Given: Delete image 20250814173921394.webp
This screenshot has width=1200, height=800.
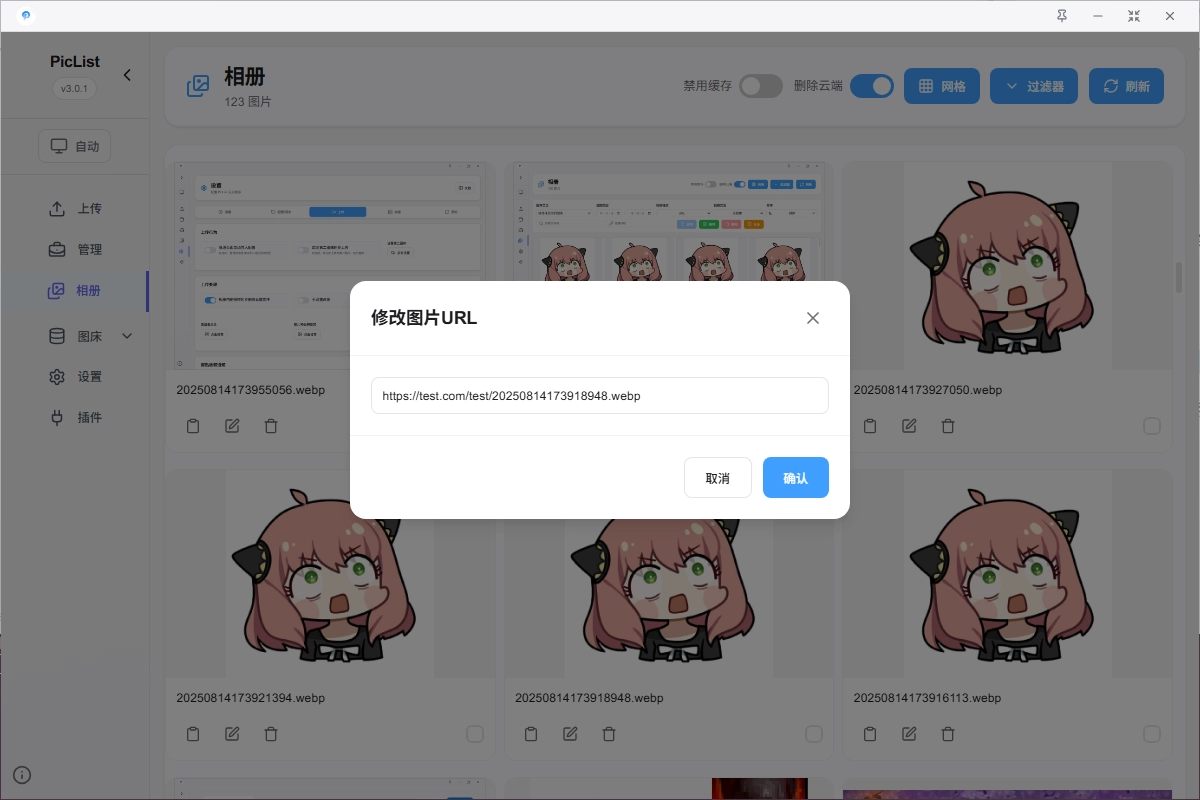Looking at the screenshot, I should [270, 734].
